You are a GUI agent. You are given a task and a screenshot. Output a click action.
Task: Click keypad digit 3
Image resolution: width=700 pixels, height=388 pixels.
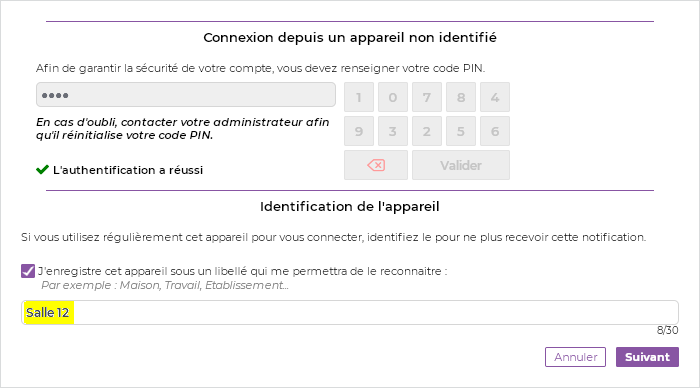point(393,131)
